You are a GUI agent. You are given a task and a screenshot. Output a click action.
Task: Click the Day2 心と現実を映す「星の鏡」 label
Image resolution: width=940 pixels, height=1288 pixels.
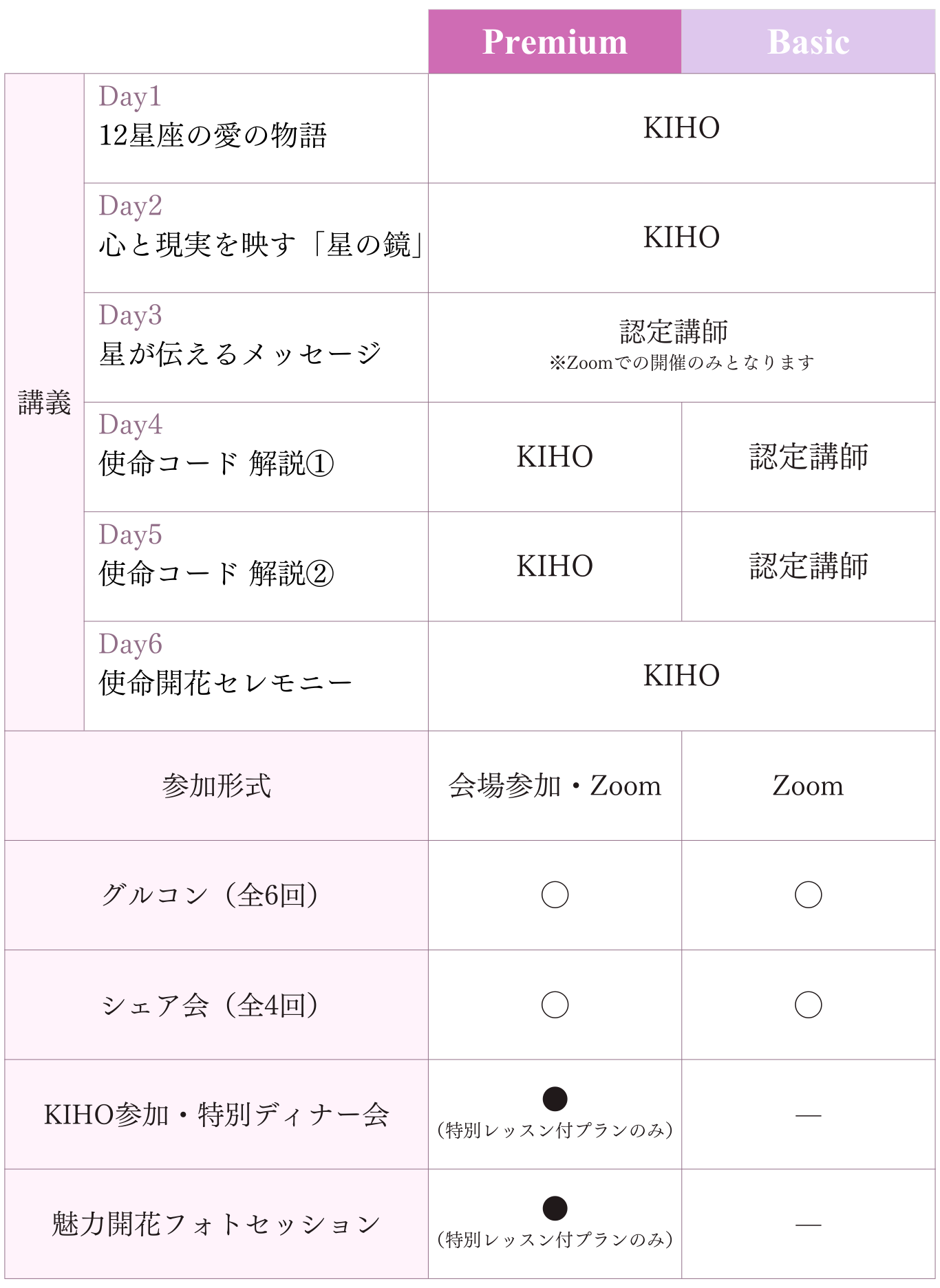point(260,244)
